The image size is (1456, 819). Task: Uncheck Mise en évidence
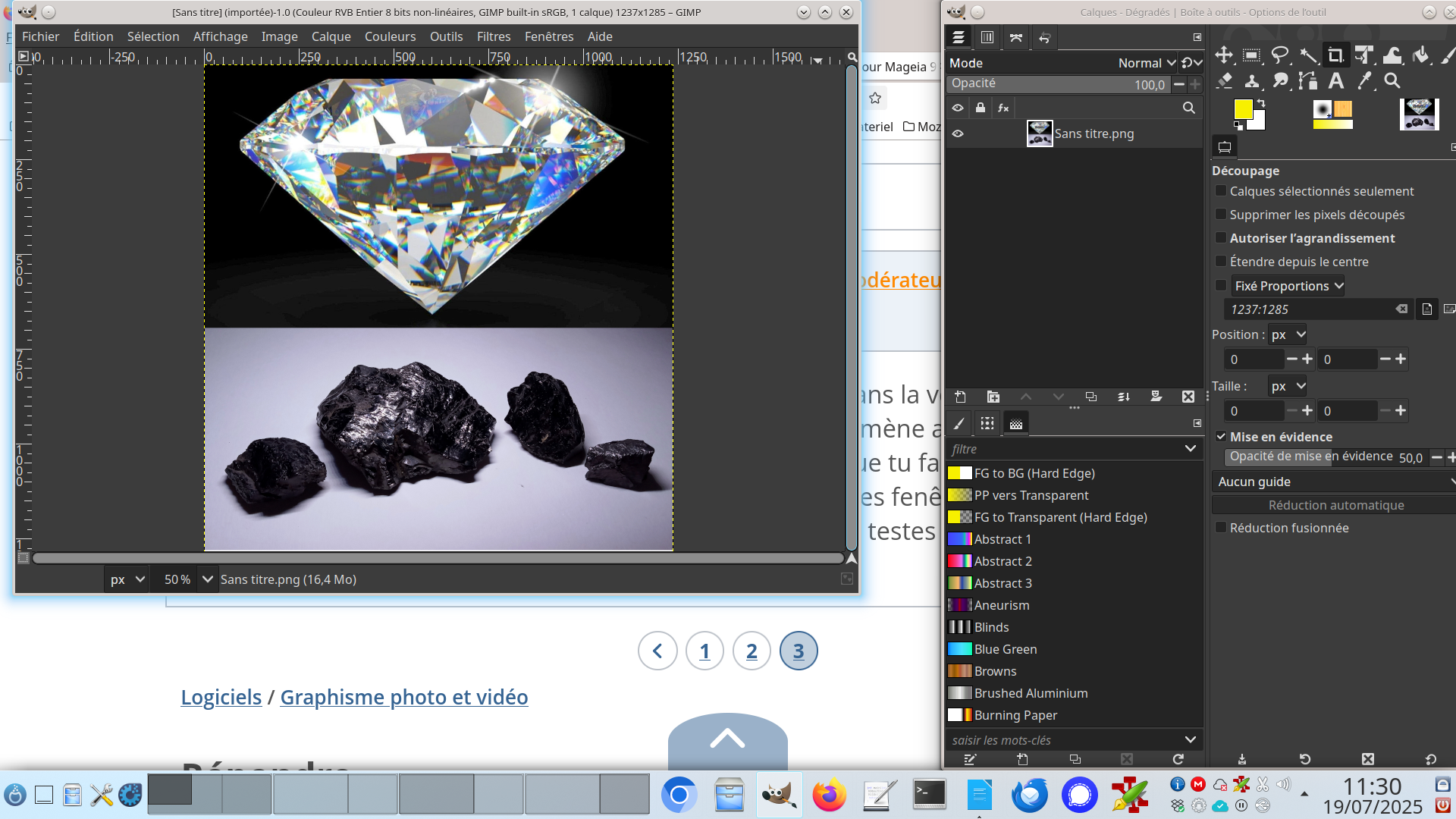[x=1221, y=437]
